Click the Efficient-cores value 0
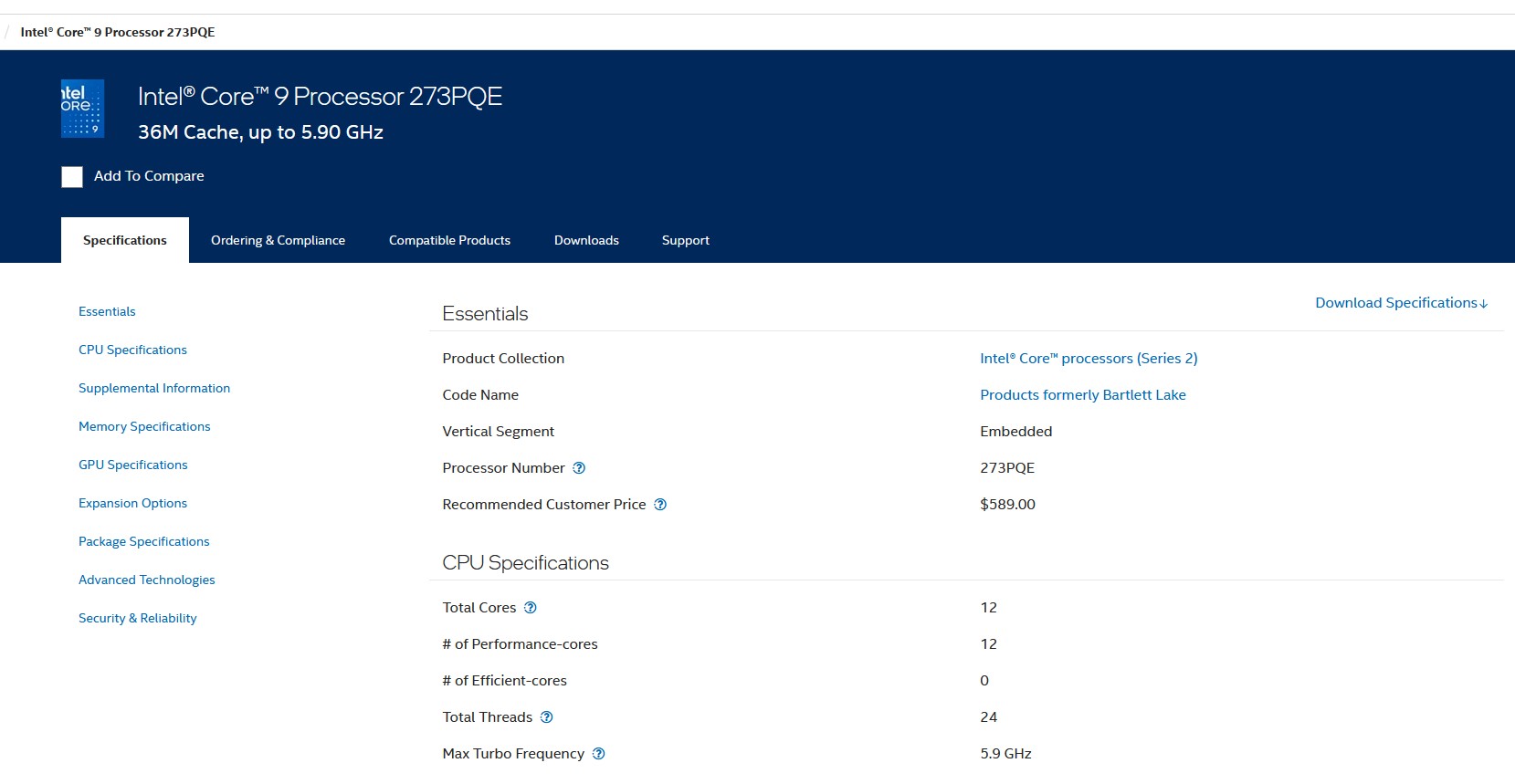The width and height of the screenshot is (1515, 784). [984, 681]
